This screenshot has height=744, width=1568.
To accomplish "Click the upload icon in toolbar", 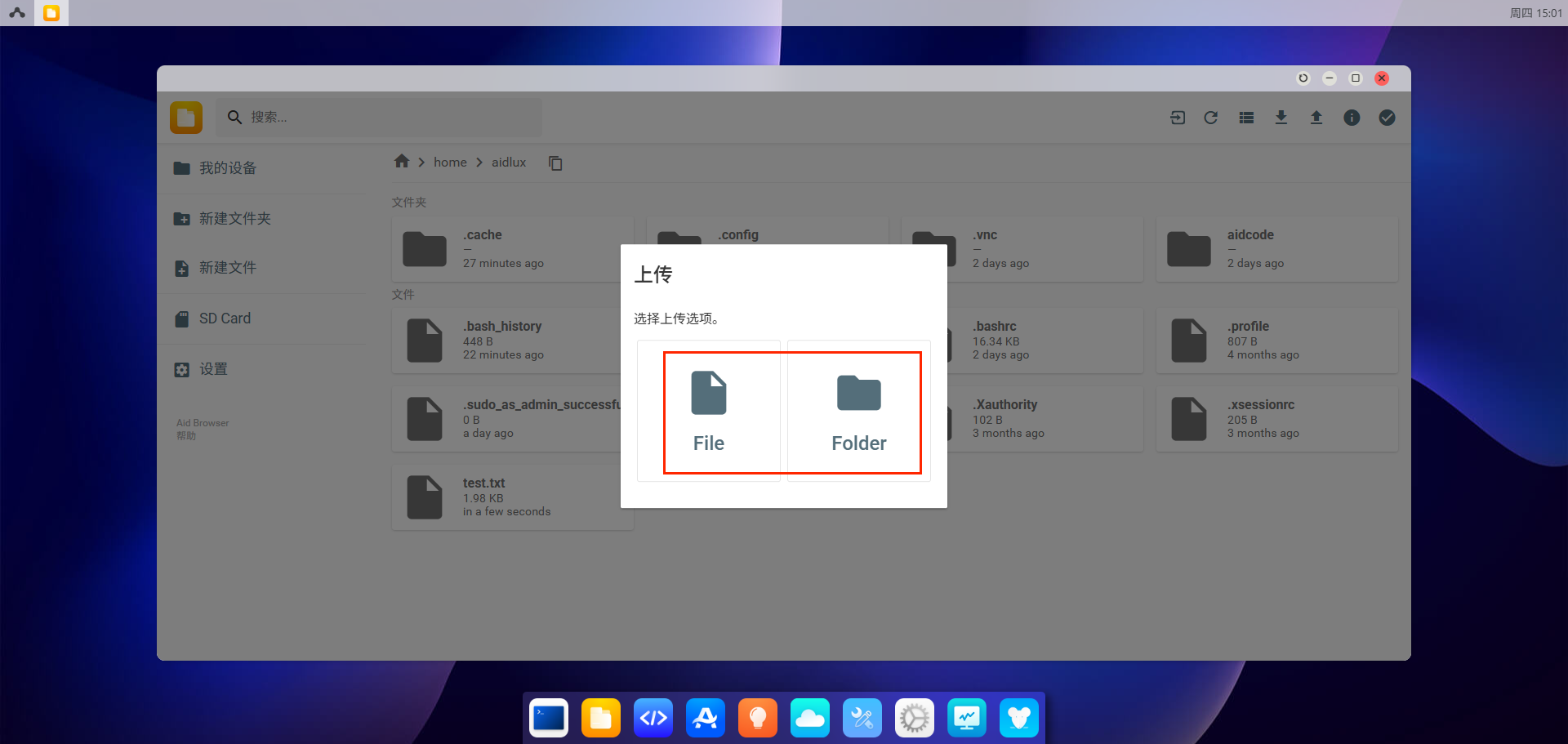I will click(1316, 118).
